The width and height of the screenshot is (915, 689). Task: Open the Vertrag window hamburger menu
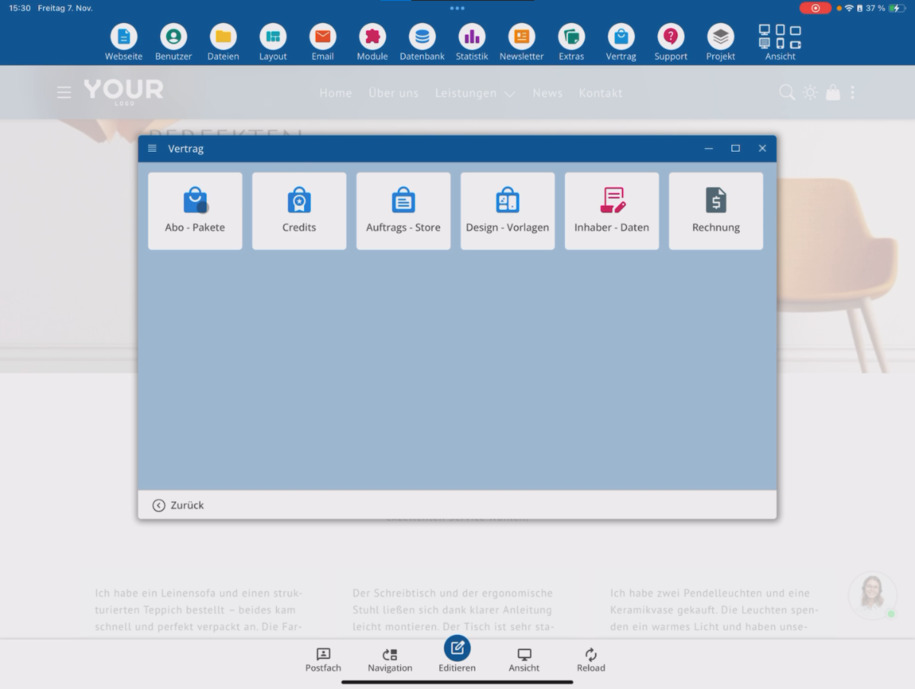point(152,148)
